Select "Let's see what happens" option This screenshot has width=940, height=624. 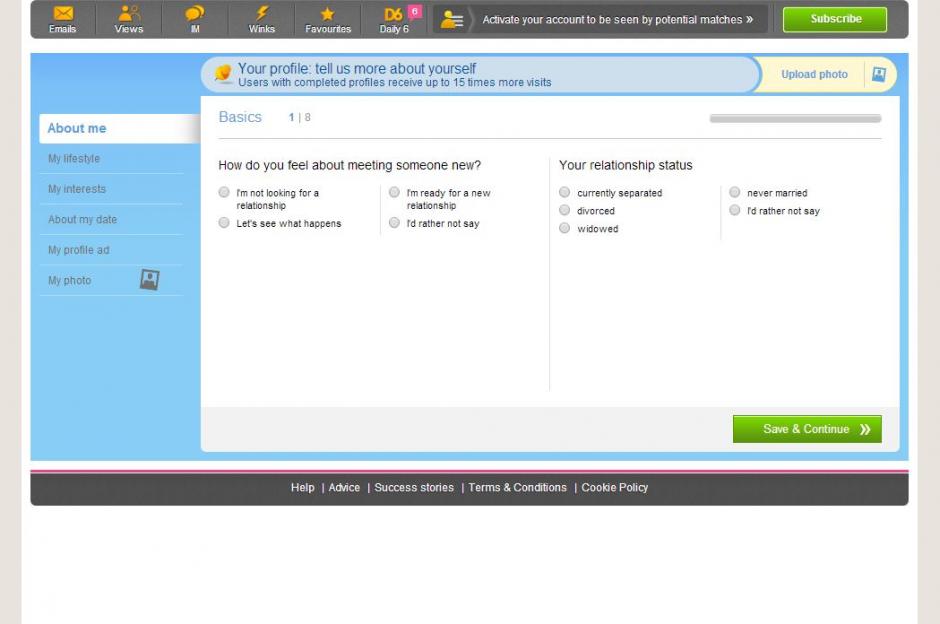click(x=224, y=223)
